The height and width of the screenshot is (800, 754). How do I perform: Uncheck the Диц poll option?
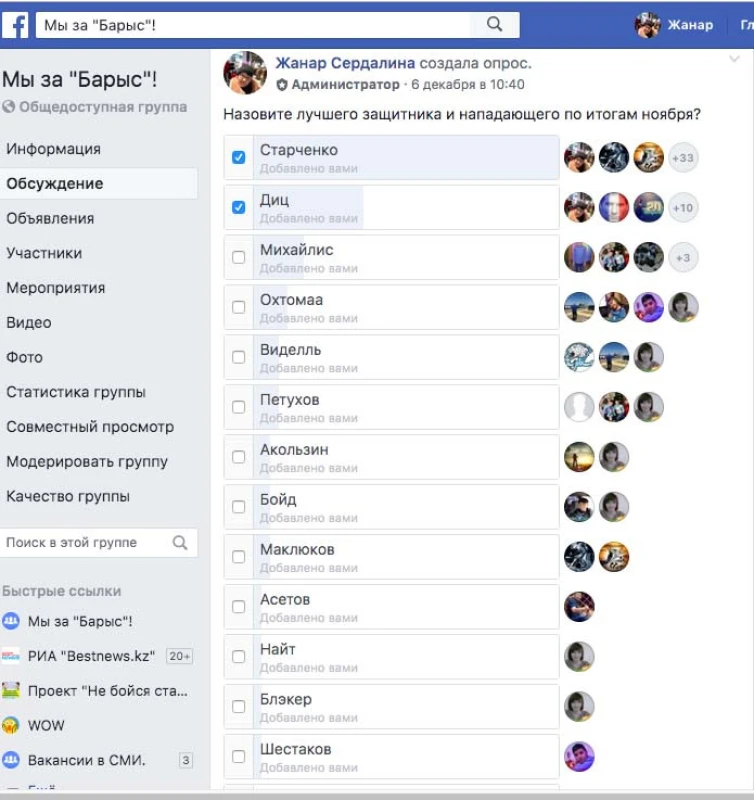tap(238, 207)
